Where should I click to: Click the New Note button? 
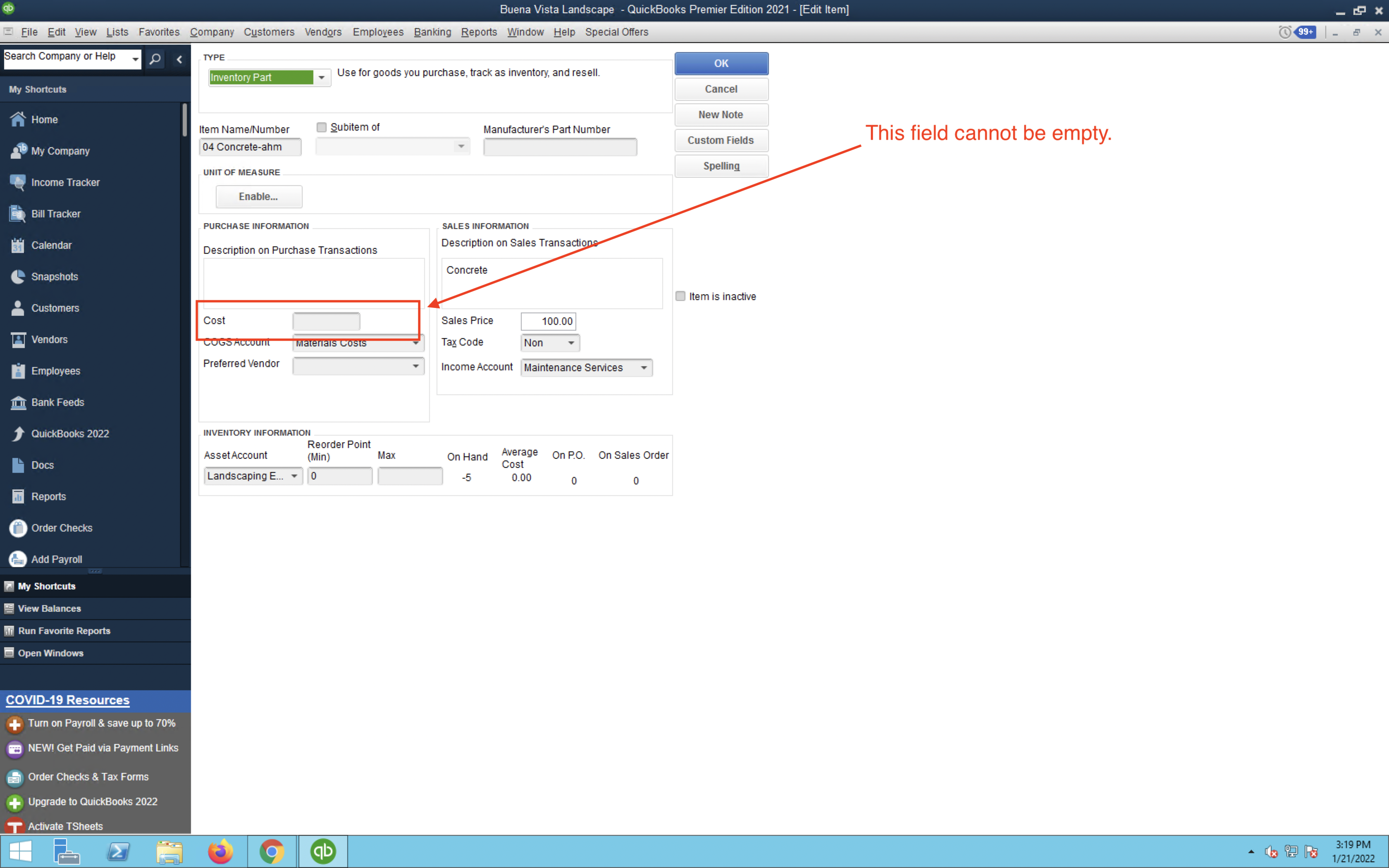pyautogui.click(x=721, y=115)
